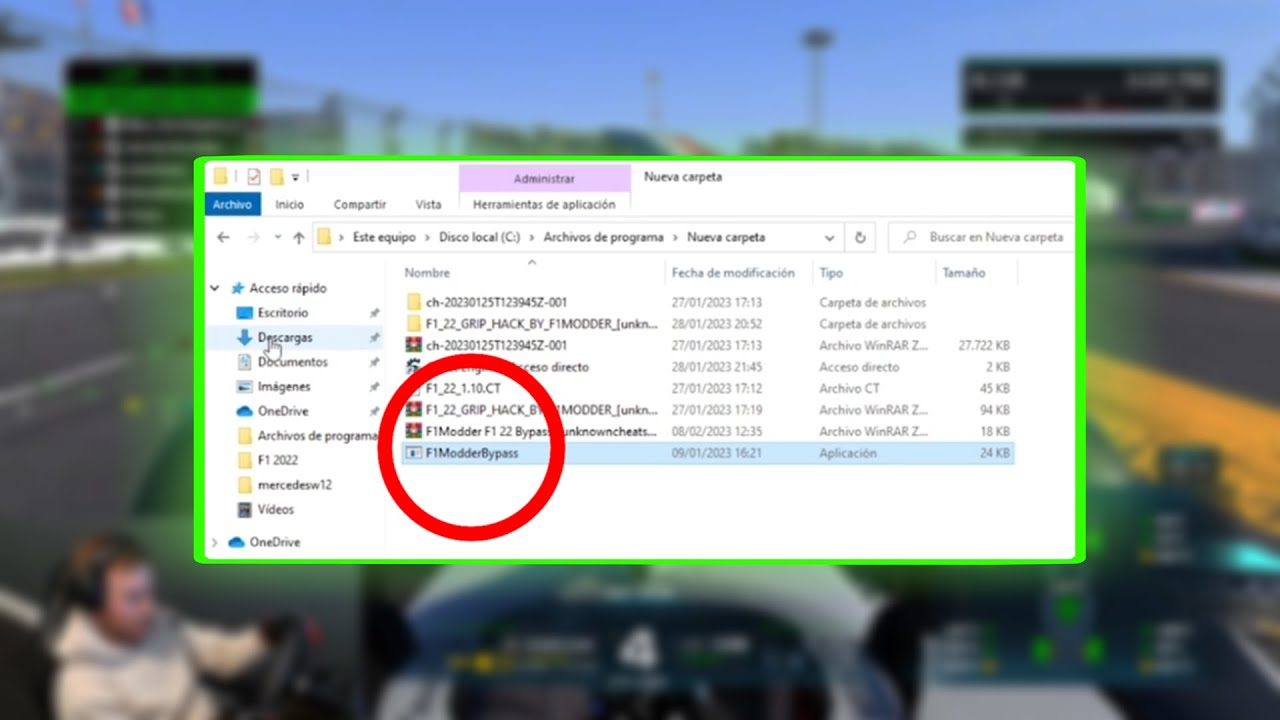Screen dimensions: 1280x720
Task: Open the F1 2022 sidebar folder
Action: 277,461
